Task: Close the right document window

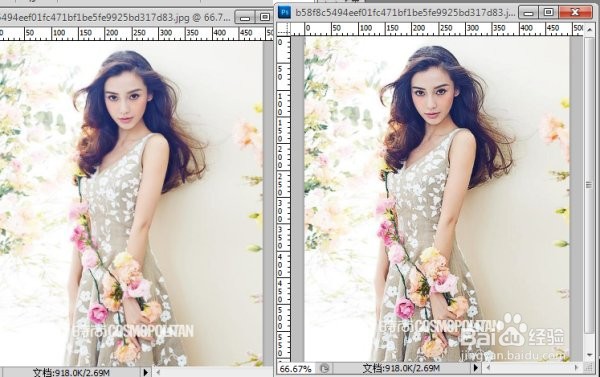Action: click(575, 13)
